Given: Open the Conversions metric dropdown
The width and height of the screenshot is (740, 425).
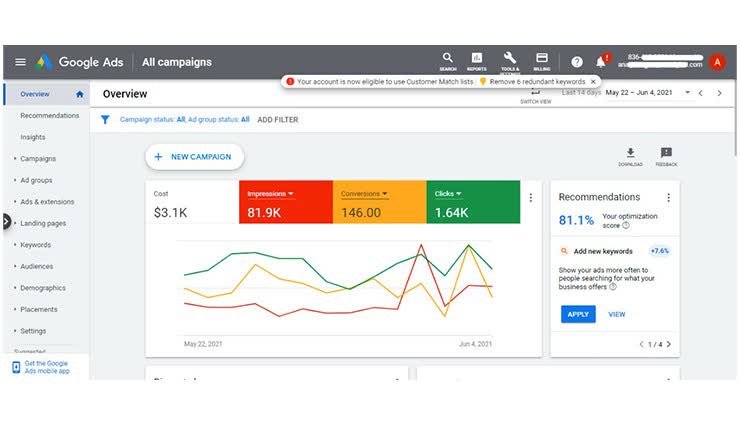Looking at the screenshot, I should [385, 194].
